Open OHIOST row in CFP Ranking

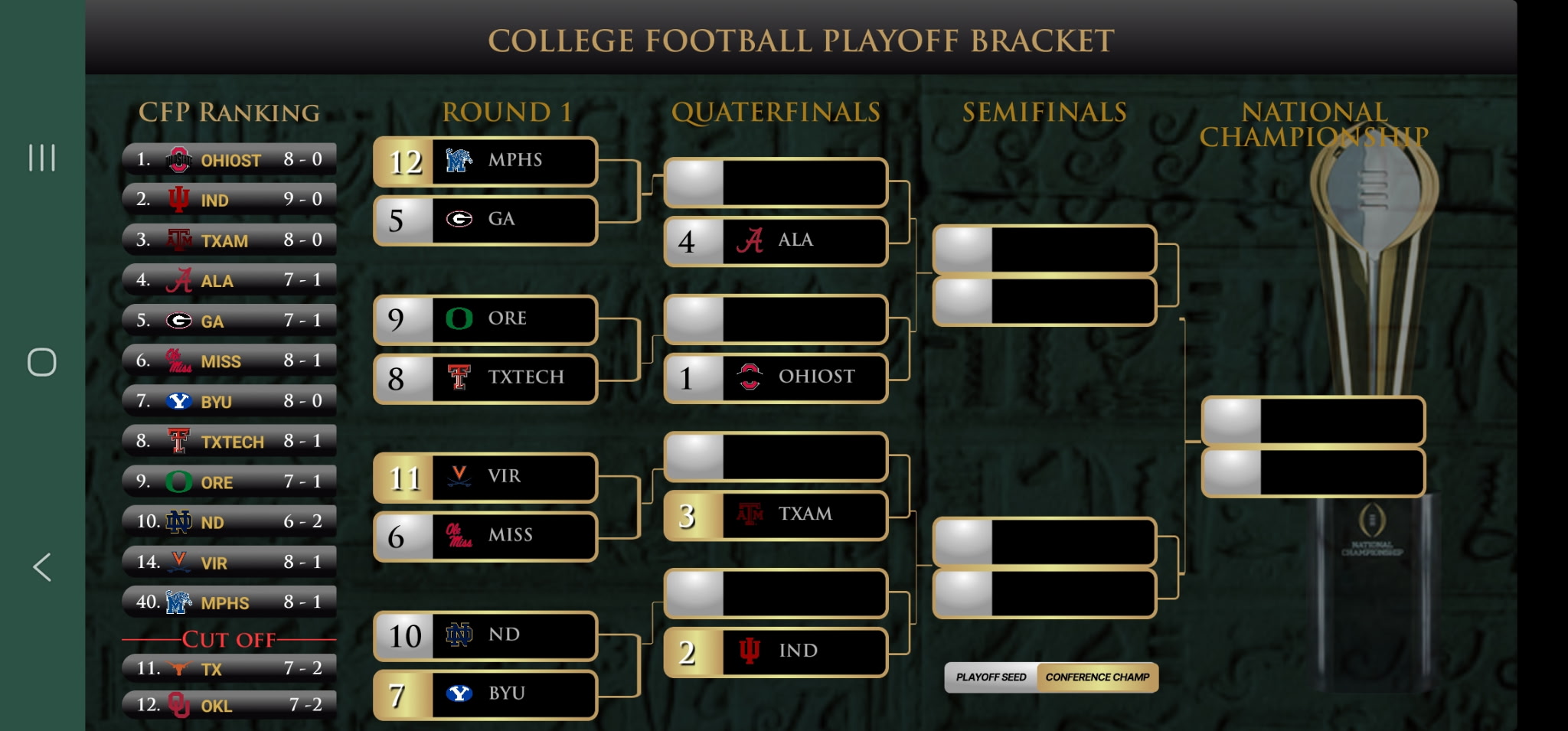(229, 160)
